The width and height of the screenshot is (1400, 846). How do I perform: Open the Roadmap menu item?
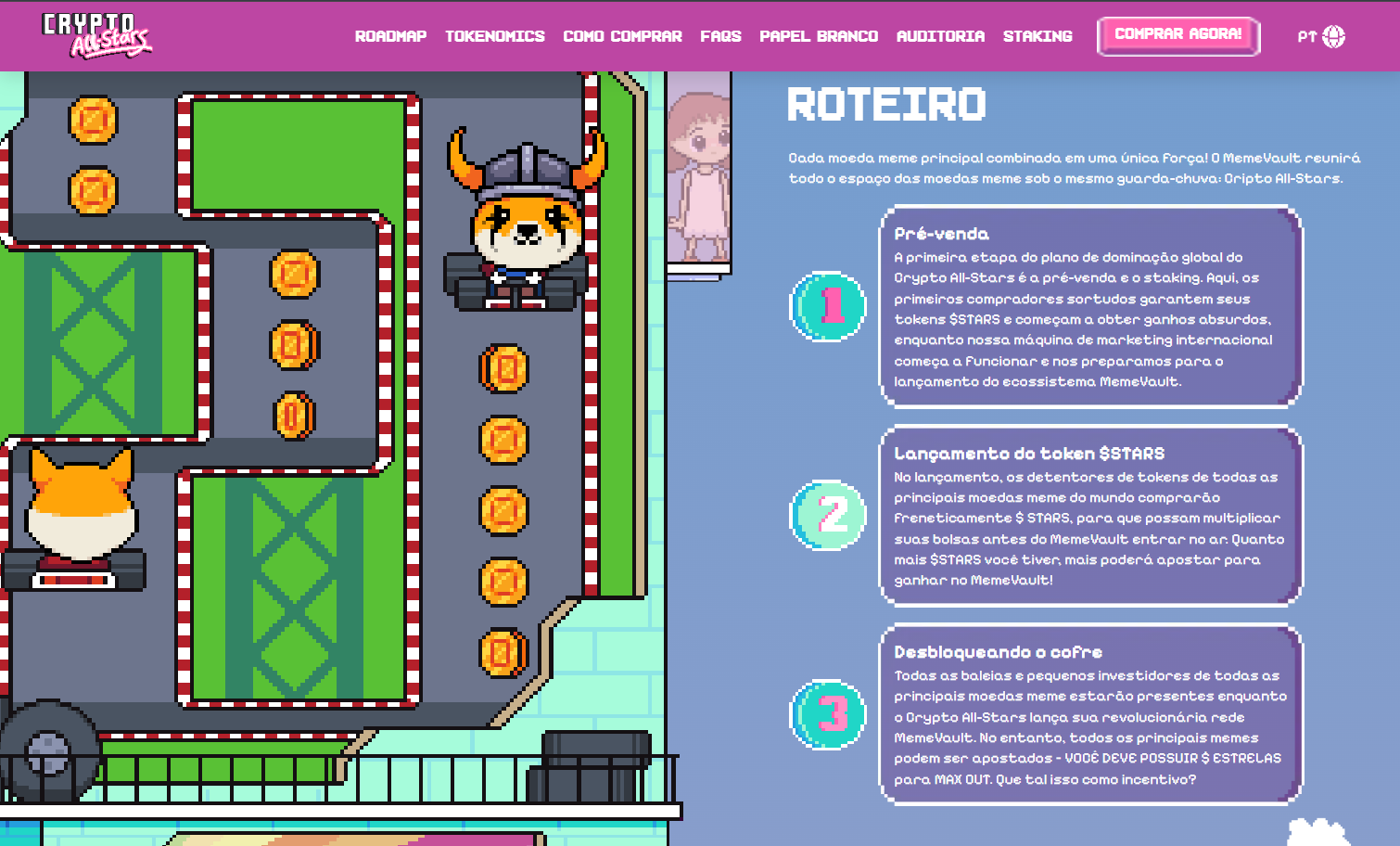[x=390, y=36]
